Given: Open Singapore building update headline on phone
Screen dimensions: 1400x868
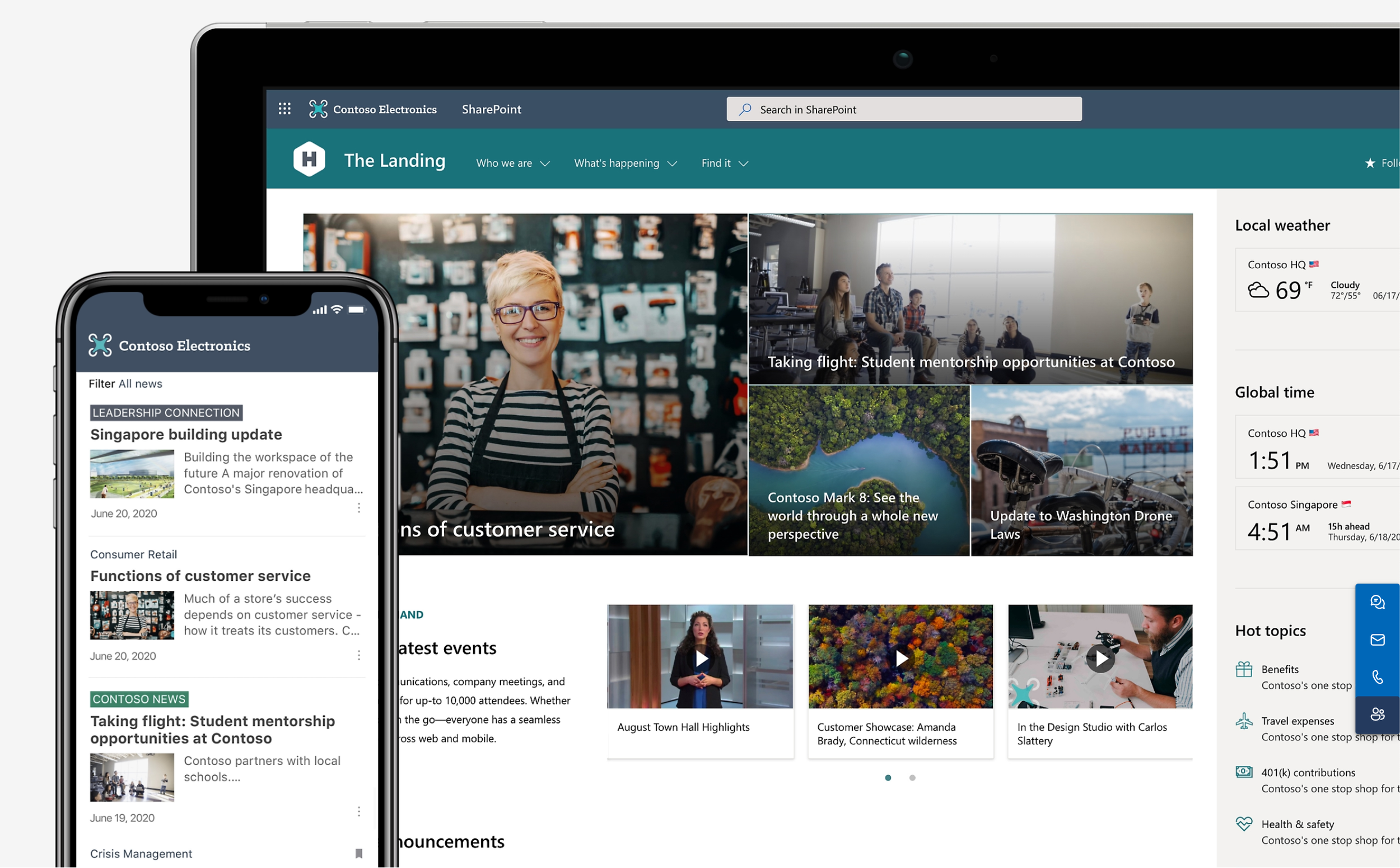Looking at the screenshot, I should pos(186,434).
